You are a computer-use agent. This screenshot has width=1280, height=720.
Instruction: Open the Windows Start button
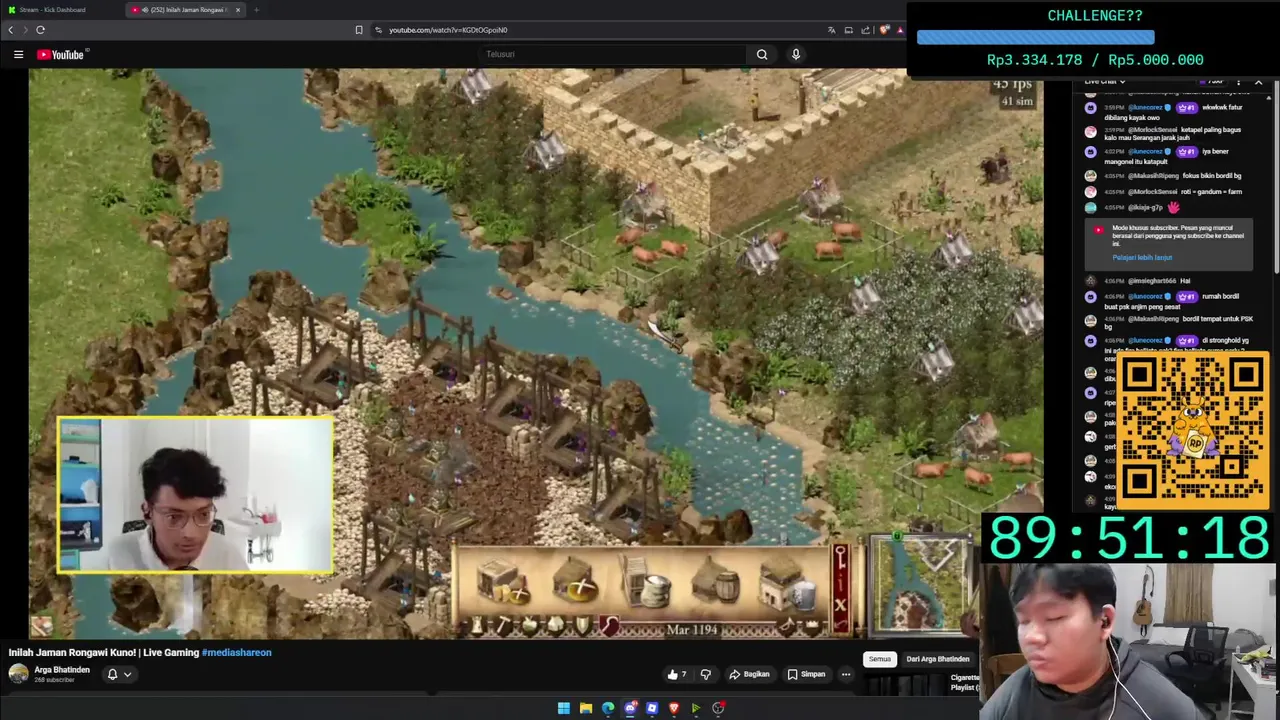(564, 708)
